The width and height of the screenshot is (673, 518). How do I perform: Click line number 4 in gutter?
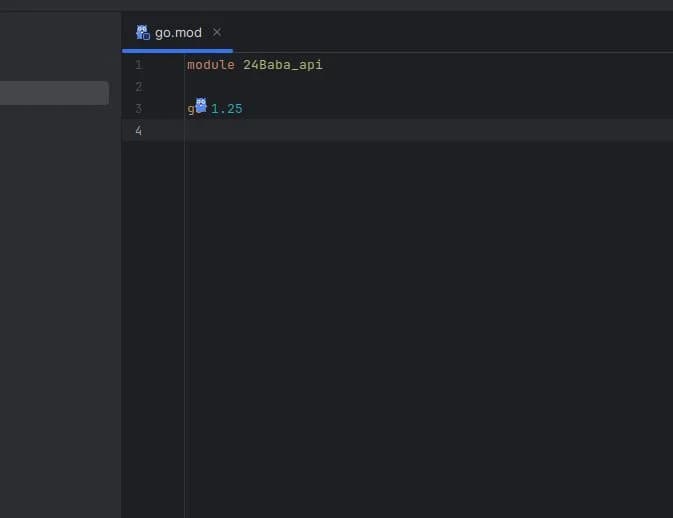tap(139, 130)
